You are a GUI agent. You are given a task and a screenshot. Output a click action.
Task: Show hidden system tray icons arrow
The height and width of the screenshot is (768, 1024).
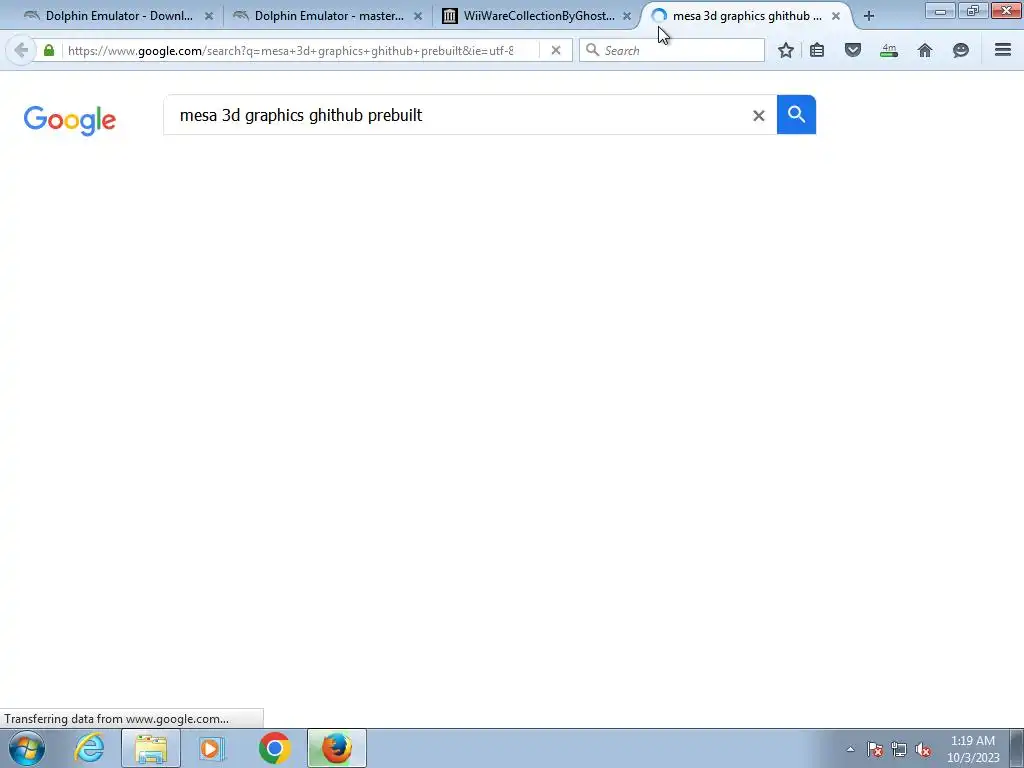tap(850, 749)
